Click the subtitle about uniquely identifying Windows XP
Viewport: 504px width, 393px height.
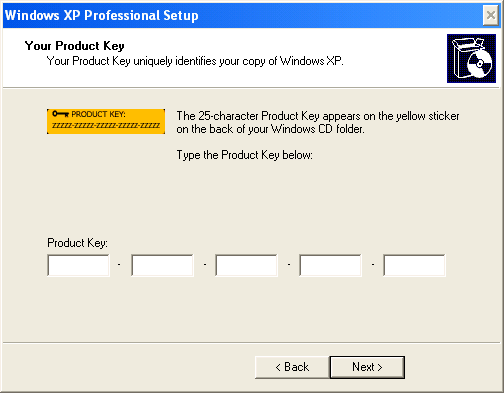(195, 61)
